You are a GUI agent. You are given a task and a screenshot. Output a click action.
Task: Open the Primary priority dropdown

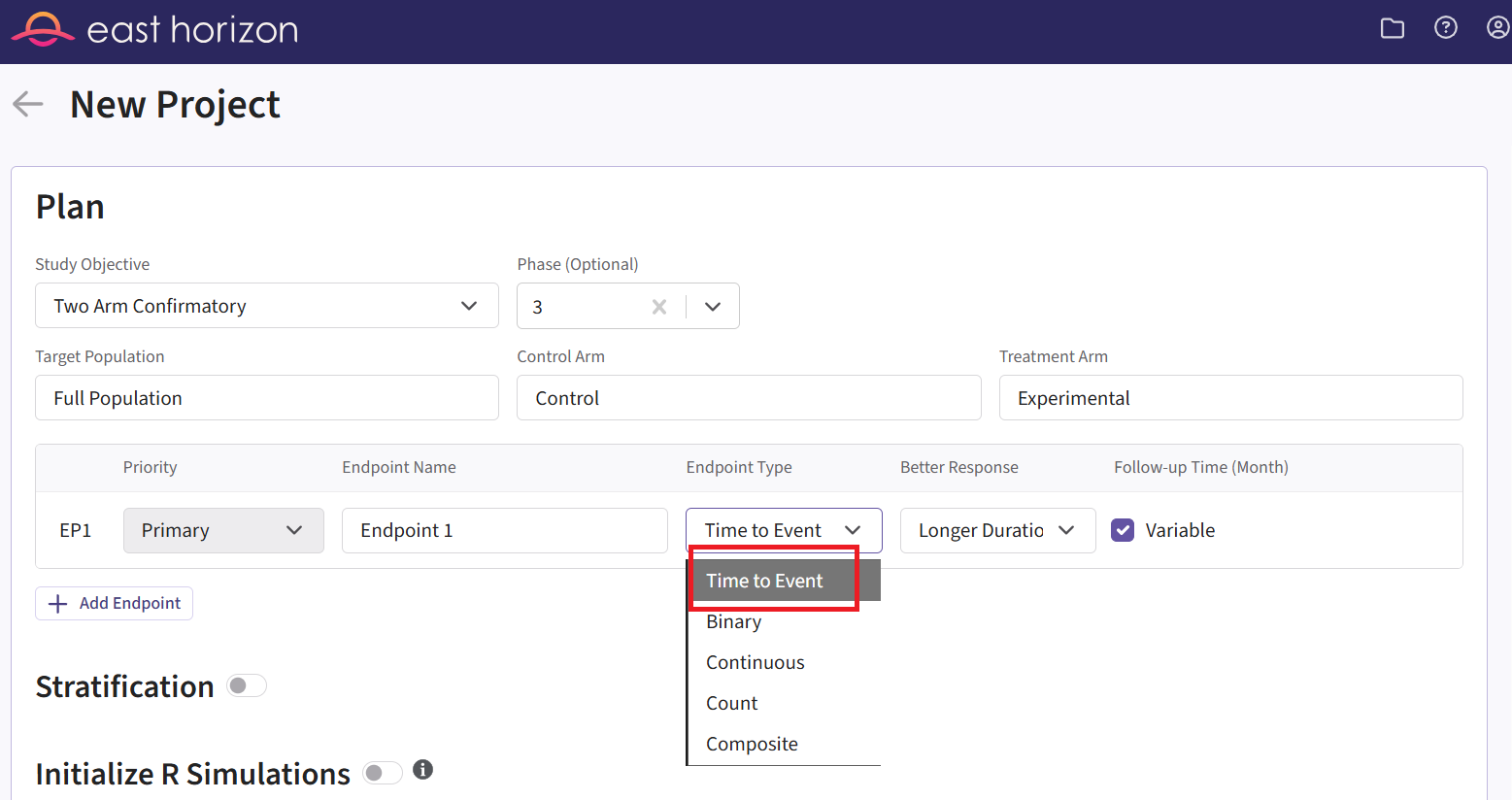[223, 530]
